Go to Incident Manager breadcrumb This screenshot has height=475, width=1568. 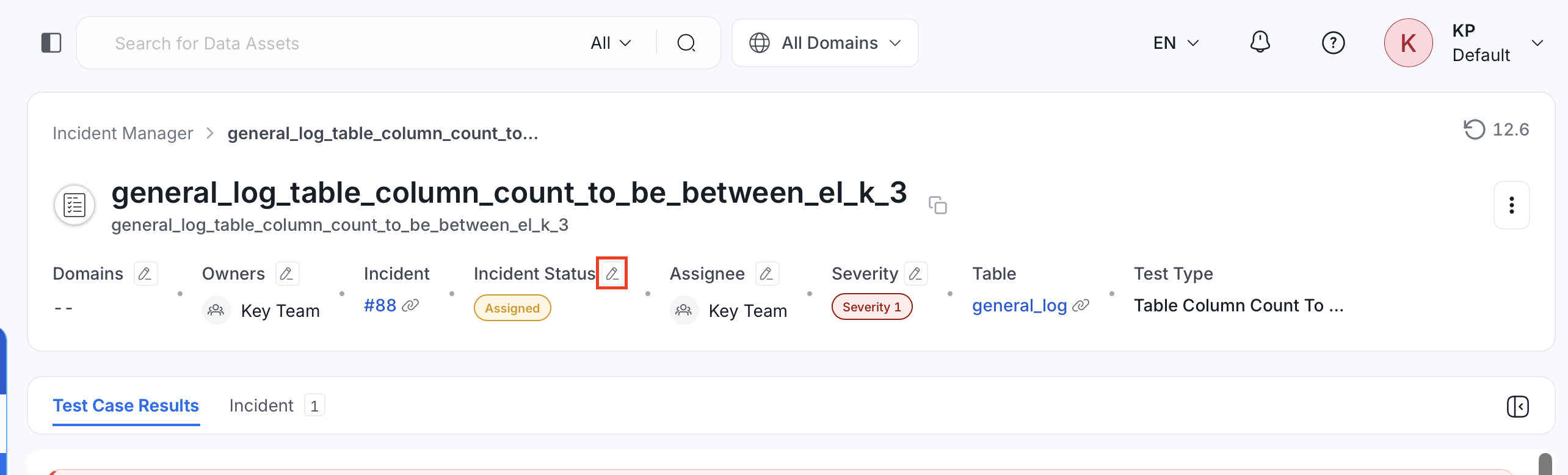coord(123,133)
